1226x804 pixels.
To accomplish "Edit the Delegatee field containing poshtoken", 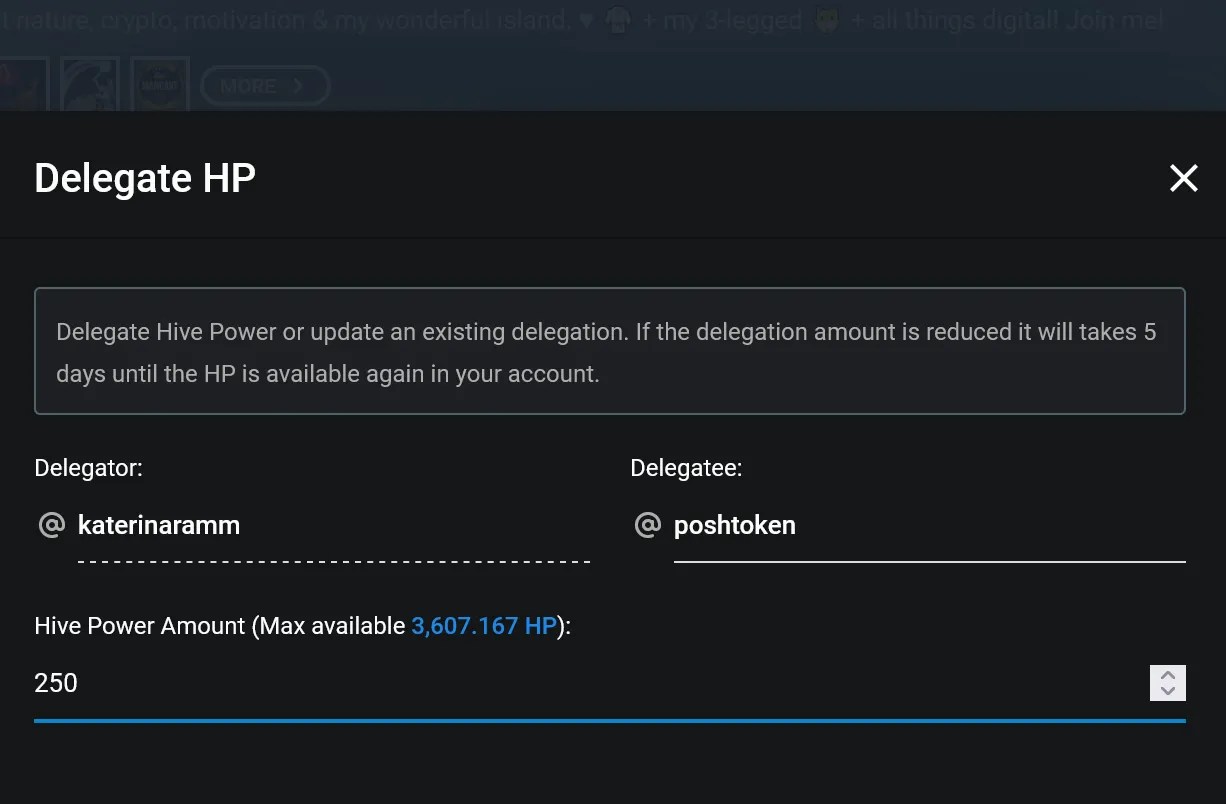I will point(929,526).
